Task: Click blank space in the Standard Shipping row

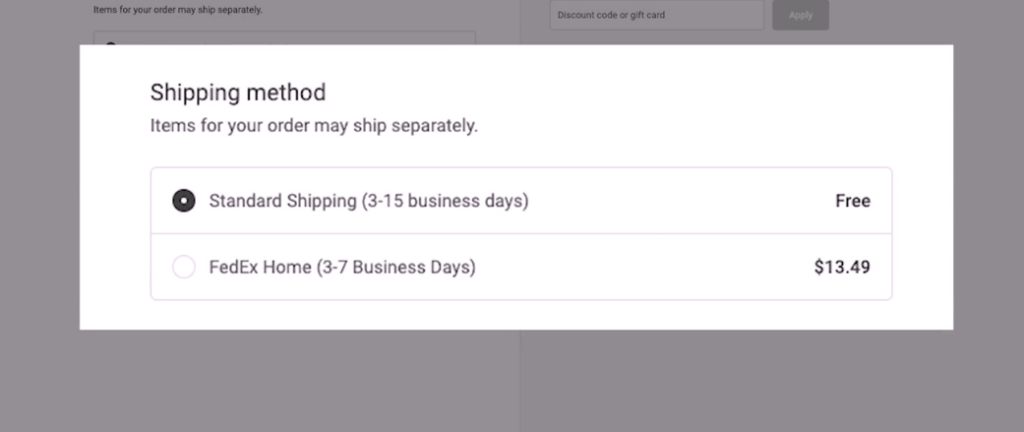Action: [x=680, y=201]
